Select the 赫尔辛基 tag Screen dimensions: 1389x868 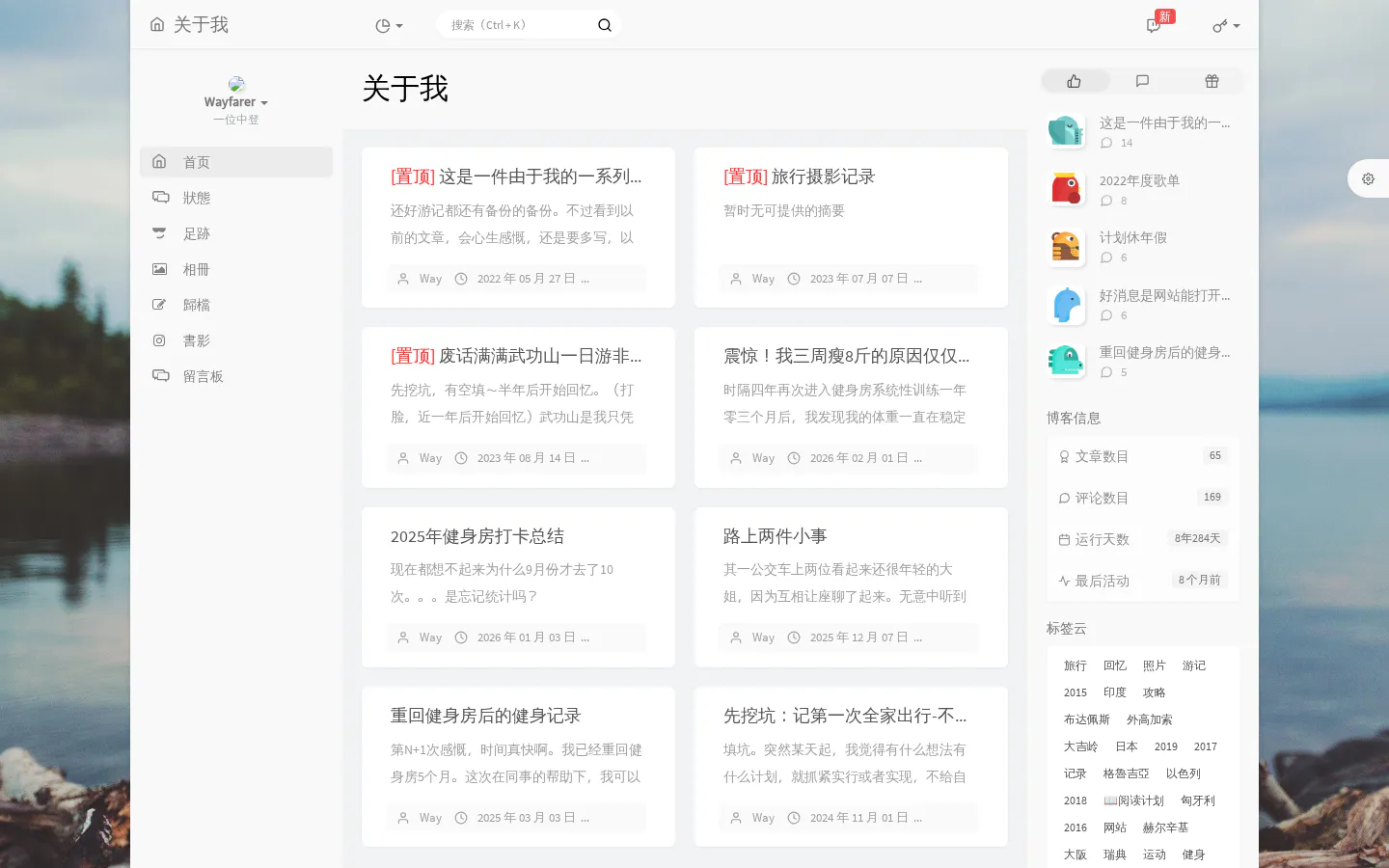pyautogui.click(x=1166, y=827)
